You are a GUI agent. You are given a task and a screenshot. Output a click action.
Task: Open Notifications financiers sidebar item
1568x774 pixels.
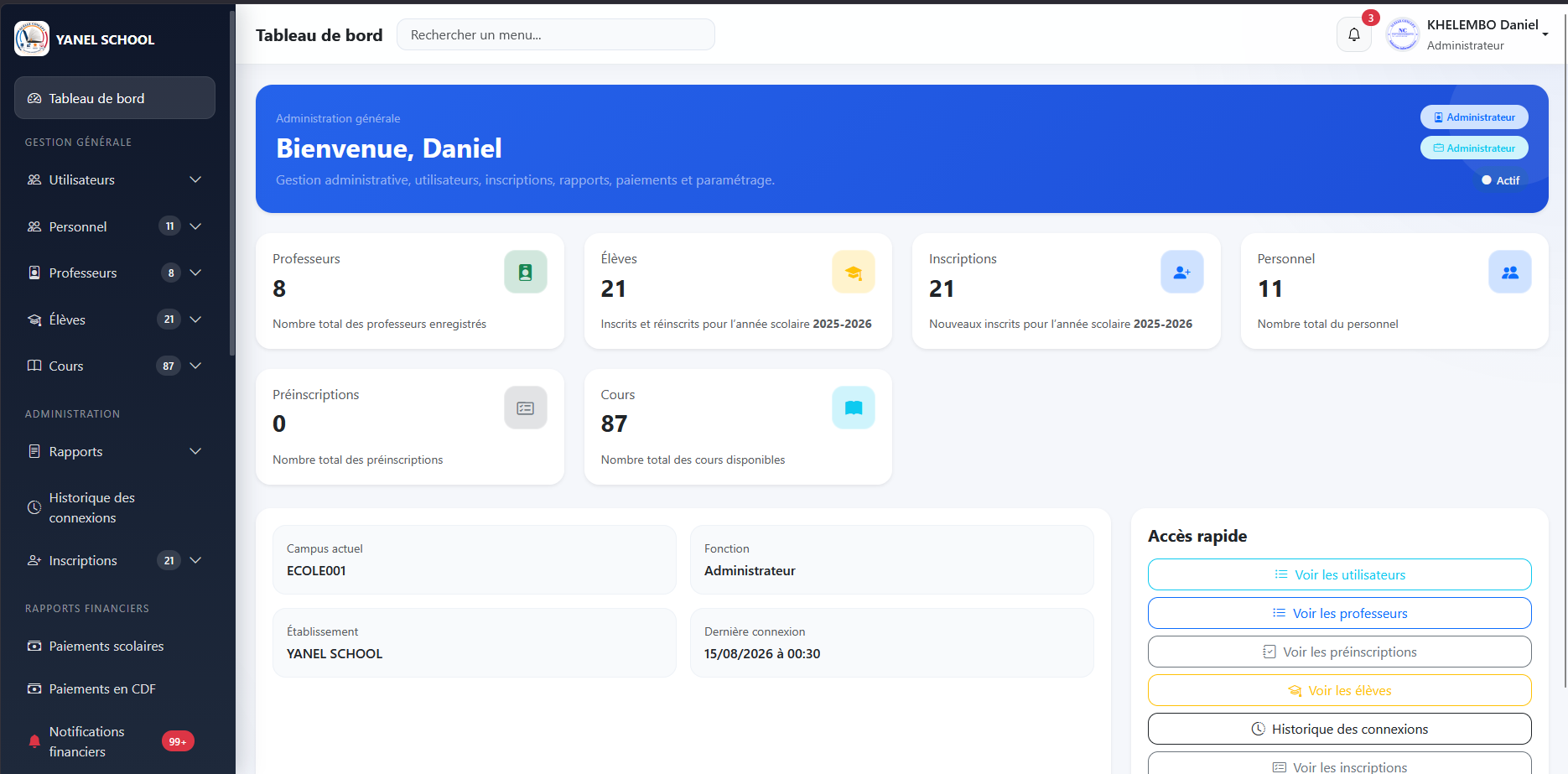point(115,741)
